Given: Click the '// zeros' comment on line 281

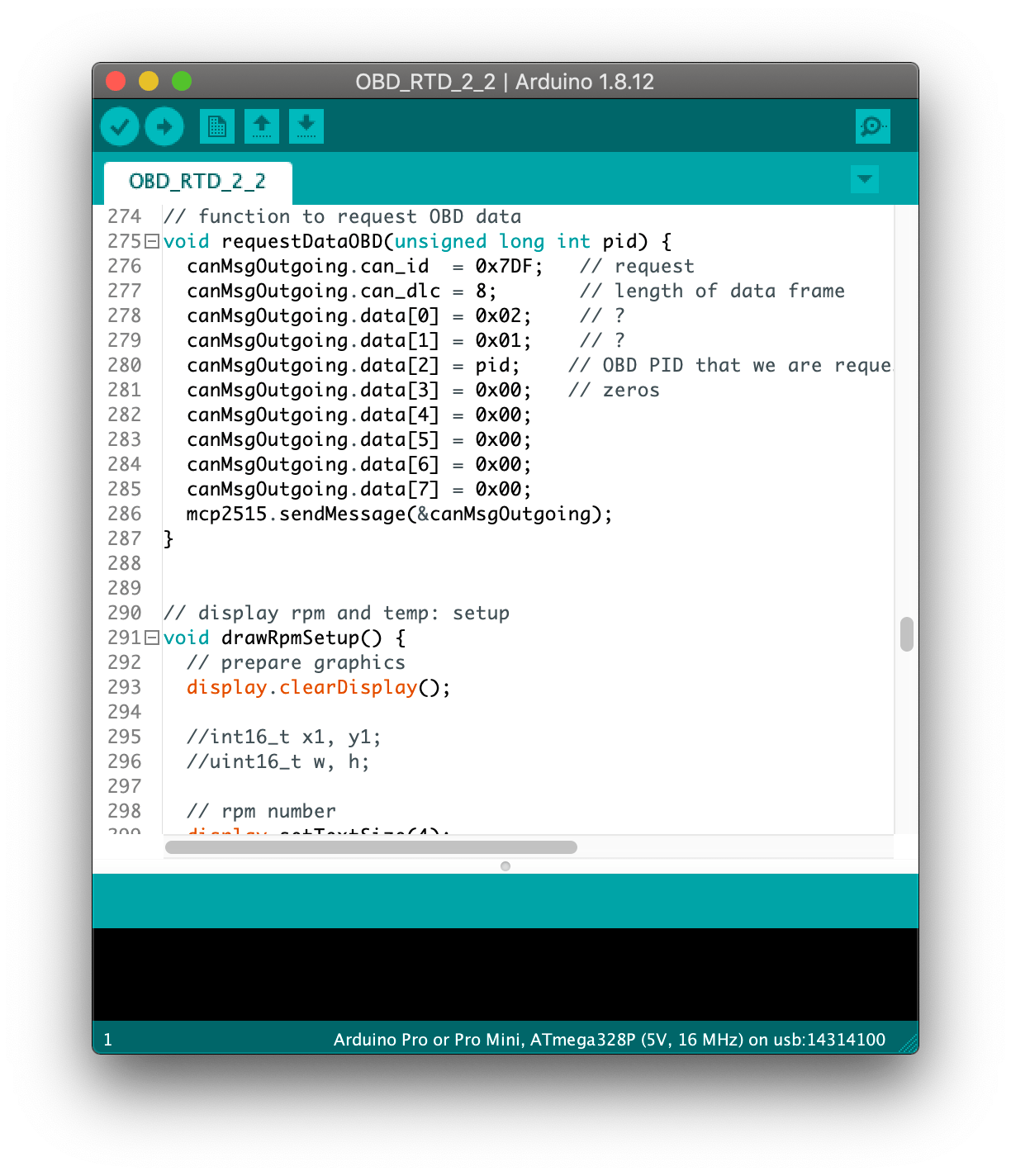Looking at the screenshot, I should pyautogui.click(x=614, y=390).
